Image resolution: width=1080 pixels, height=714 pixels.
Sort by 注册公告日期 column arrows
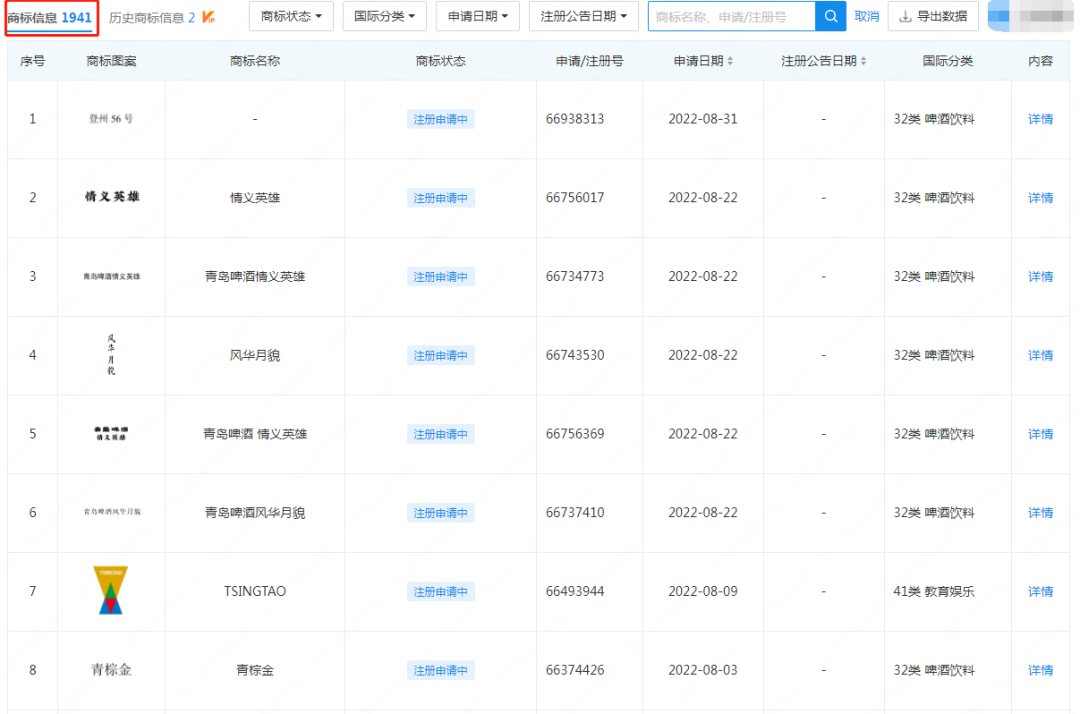[863, 61]
